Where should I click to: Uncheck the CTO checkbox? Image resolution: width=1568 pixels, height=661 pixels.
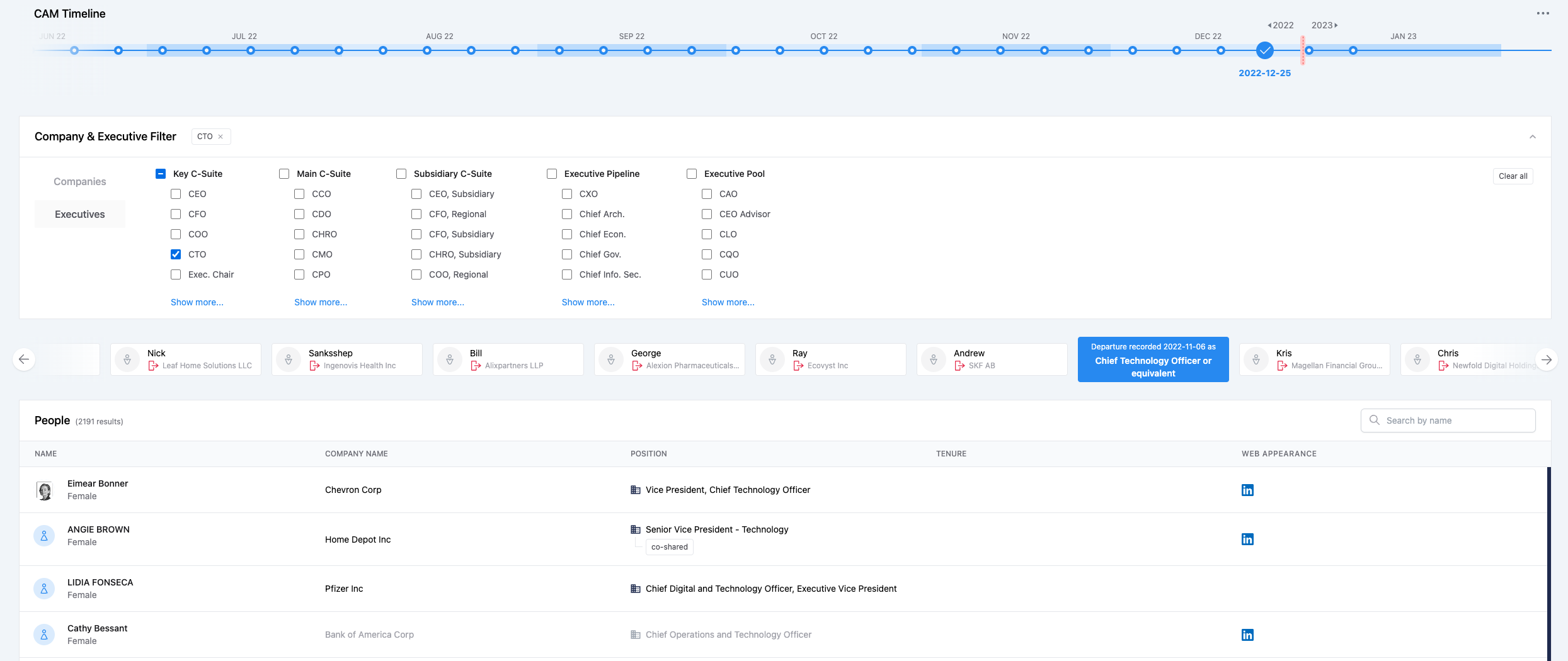(176, 254)
